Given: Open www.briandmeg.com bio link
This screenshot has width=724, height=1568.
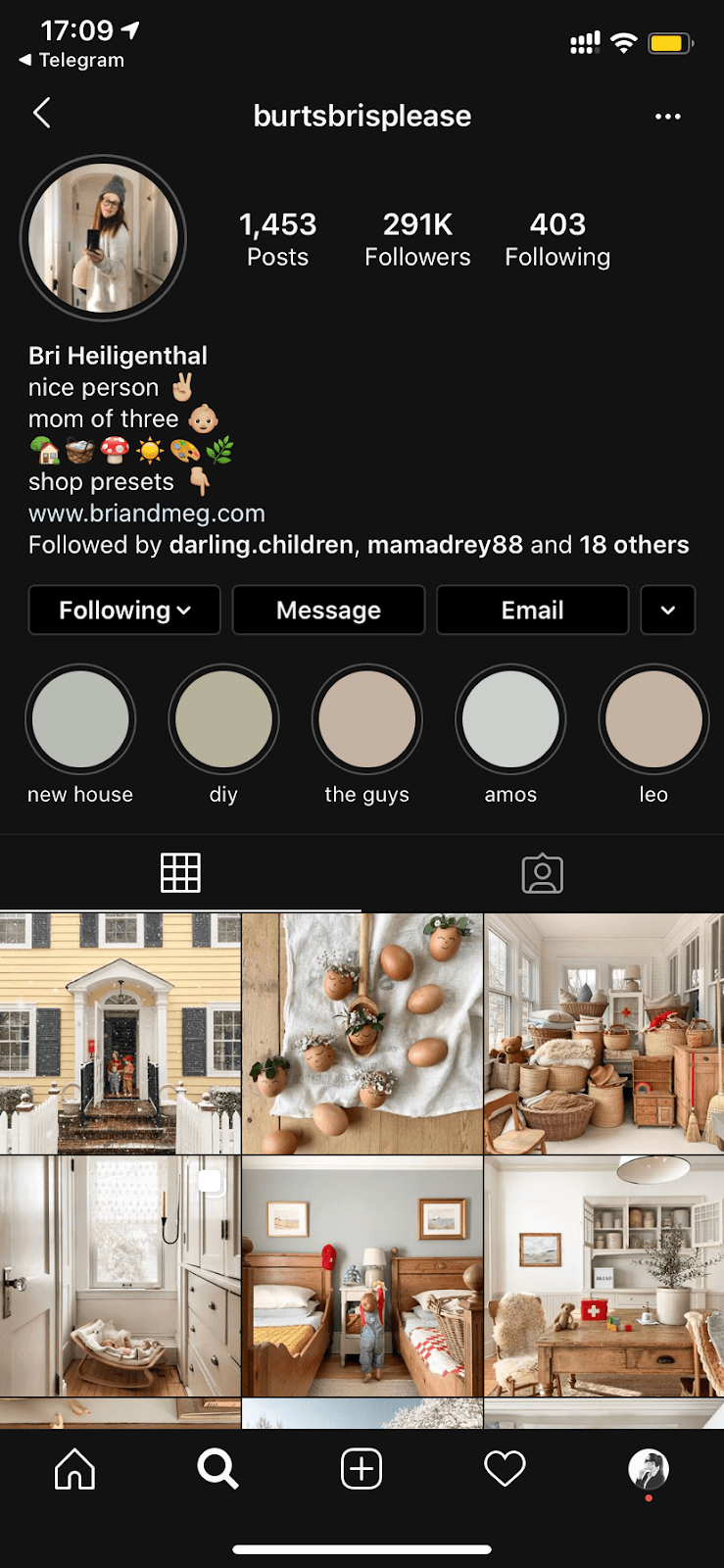Looking at the screenshot, I should 147,514.
